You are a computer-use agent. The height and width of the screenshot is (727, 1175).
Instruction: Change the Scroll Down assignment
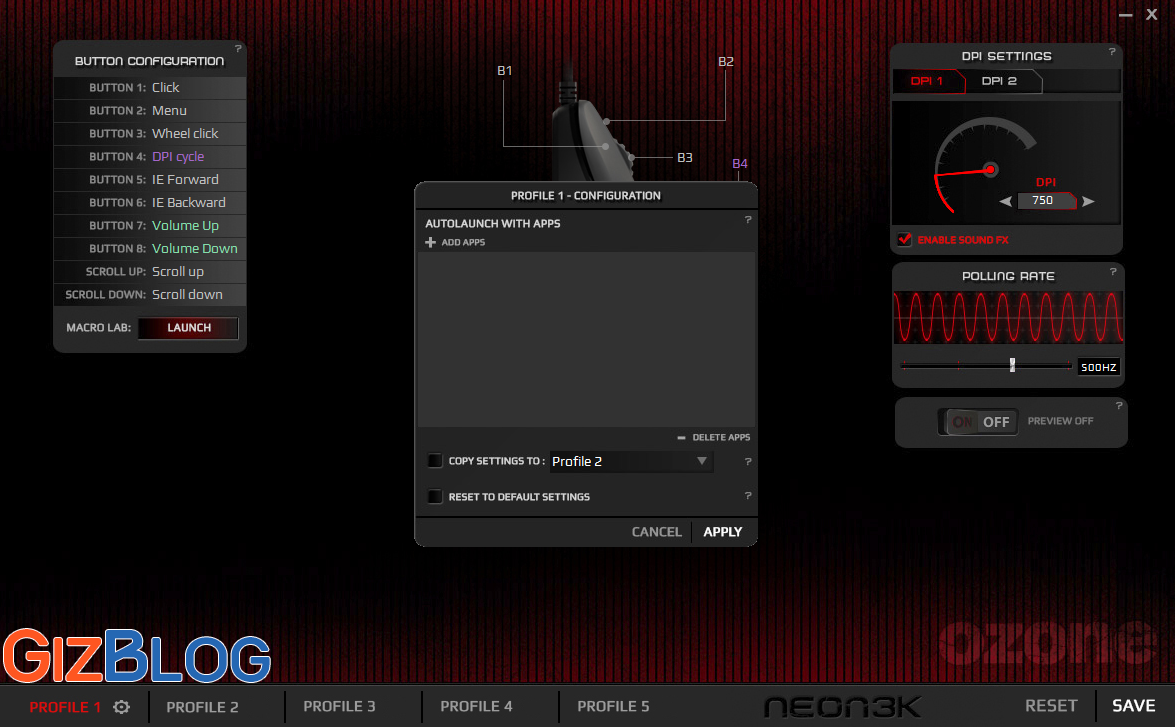[x=150, y=295]
